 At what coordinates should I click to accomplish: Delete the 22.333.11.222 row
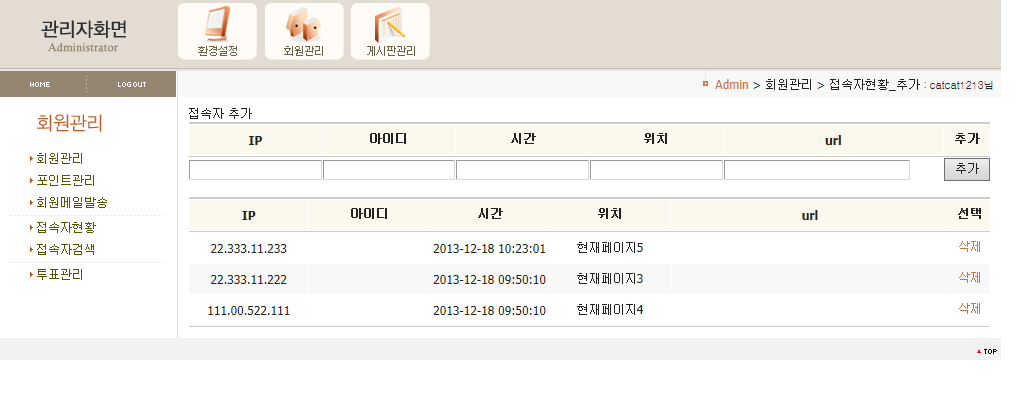(x=969, y=277)
